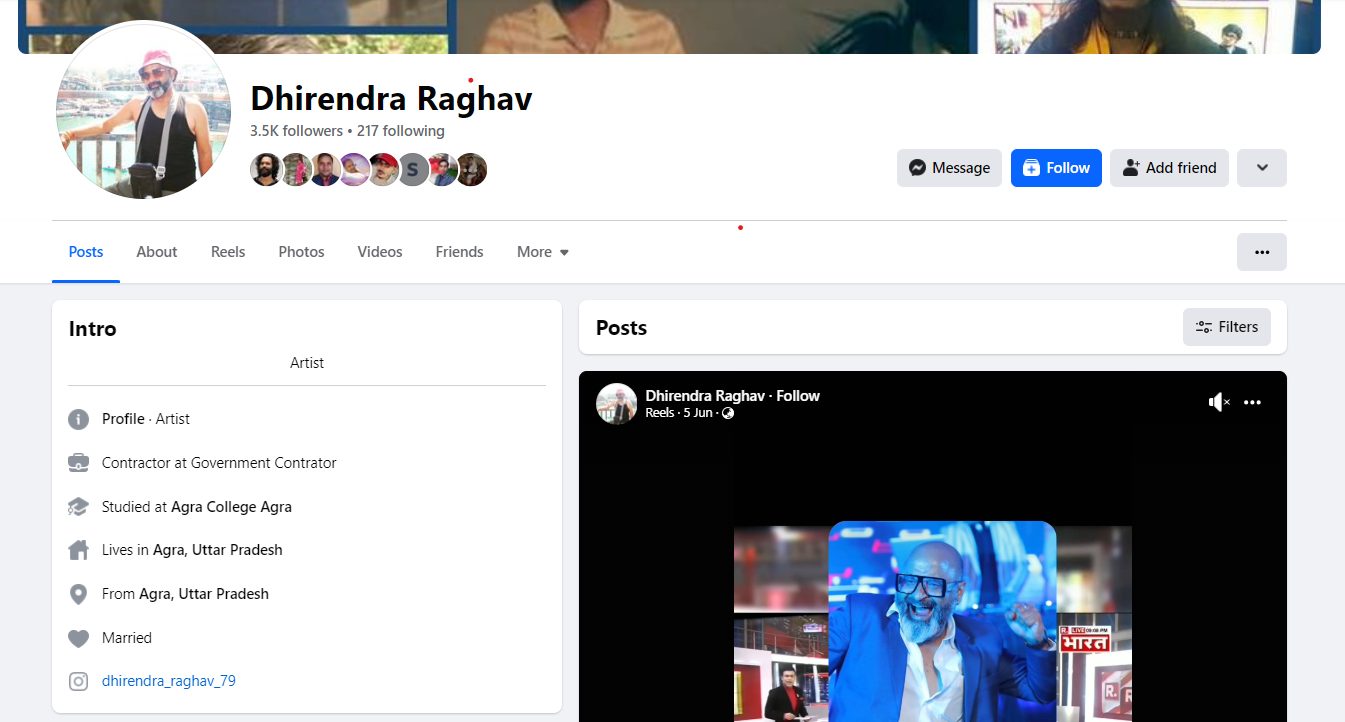The height and width of the screenshot is (722, 1345).
Task: Open the reel post's three-dot options
Action: tap(1253, 402)
